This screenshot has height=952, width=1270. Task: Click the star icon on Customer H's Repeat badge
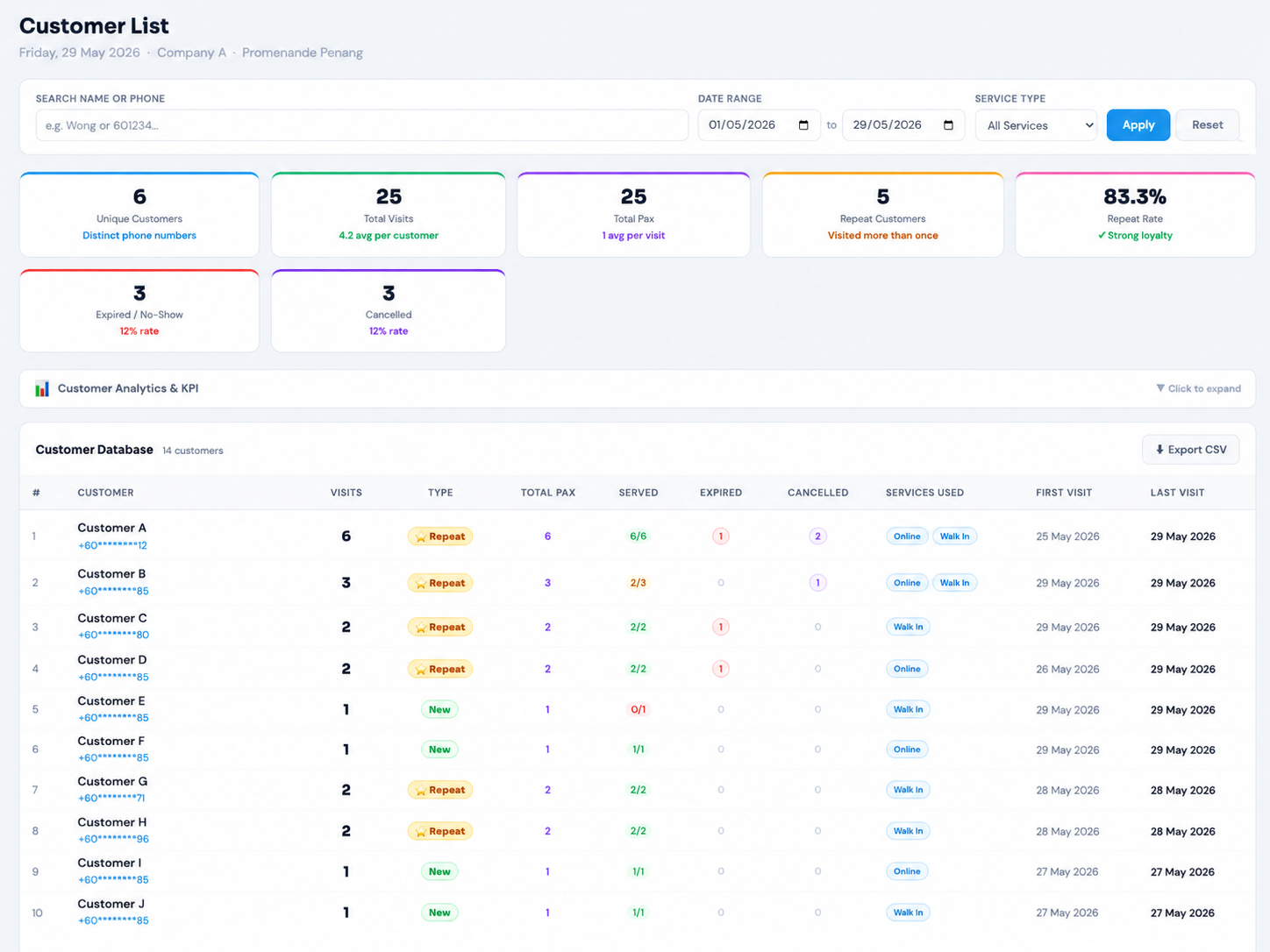click(421, 831)
